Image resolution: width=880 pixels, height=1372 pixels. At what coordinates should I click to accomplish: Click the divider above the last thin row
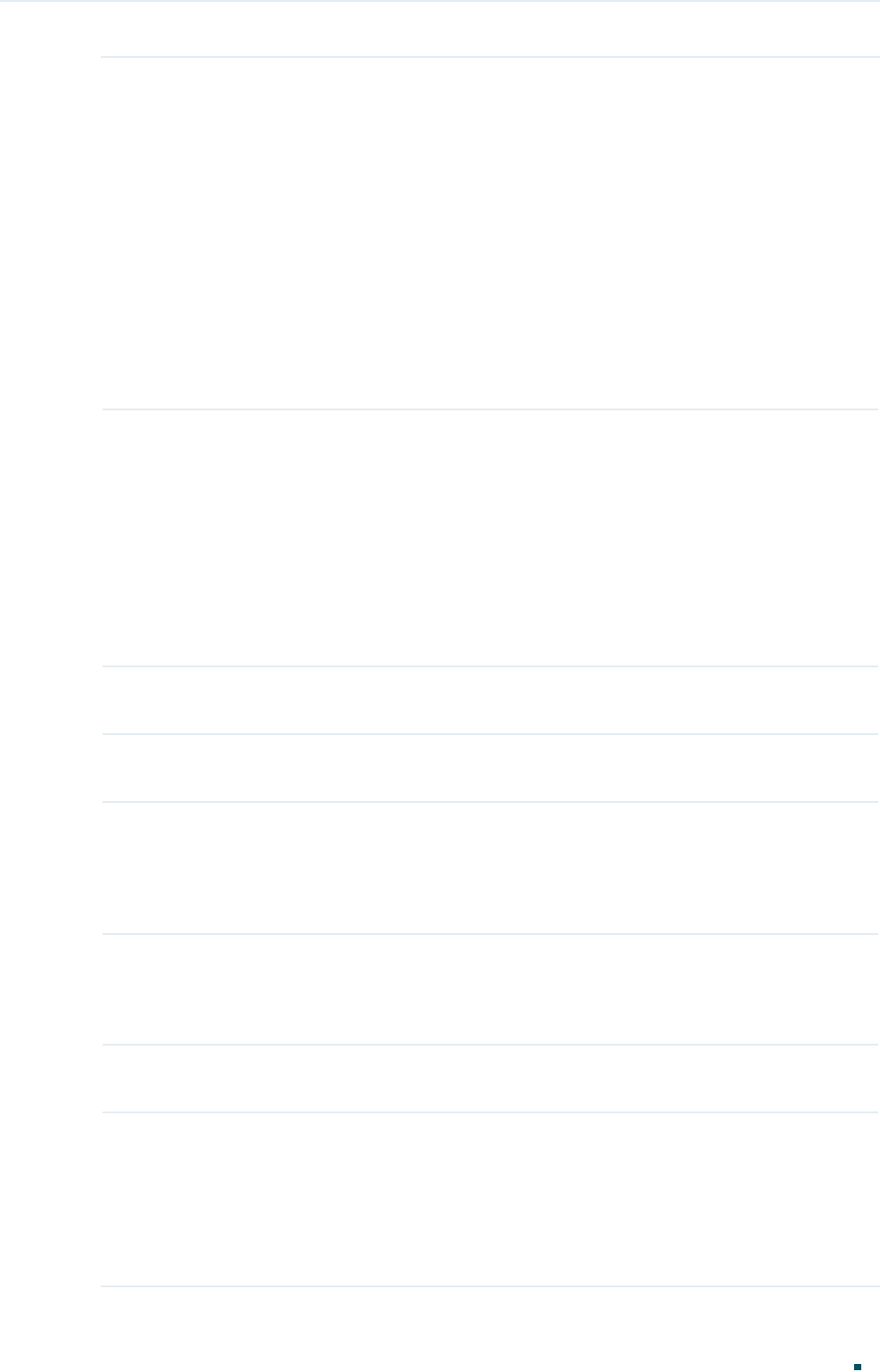490,1045
